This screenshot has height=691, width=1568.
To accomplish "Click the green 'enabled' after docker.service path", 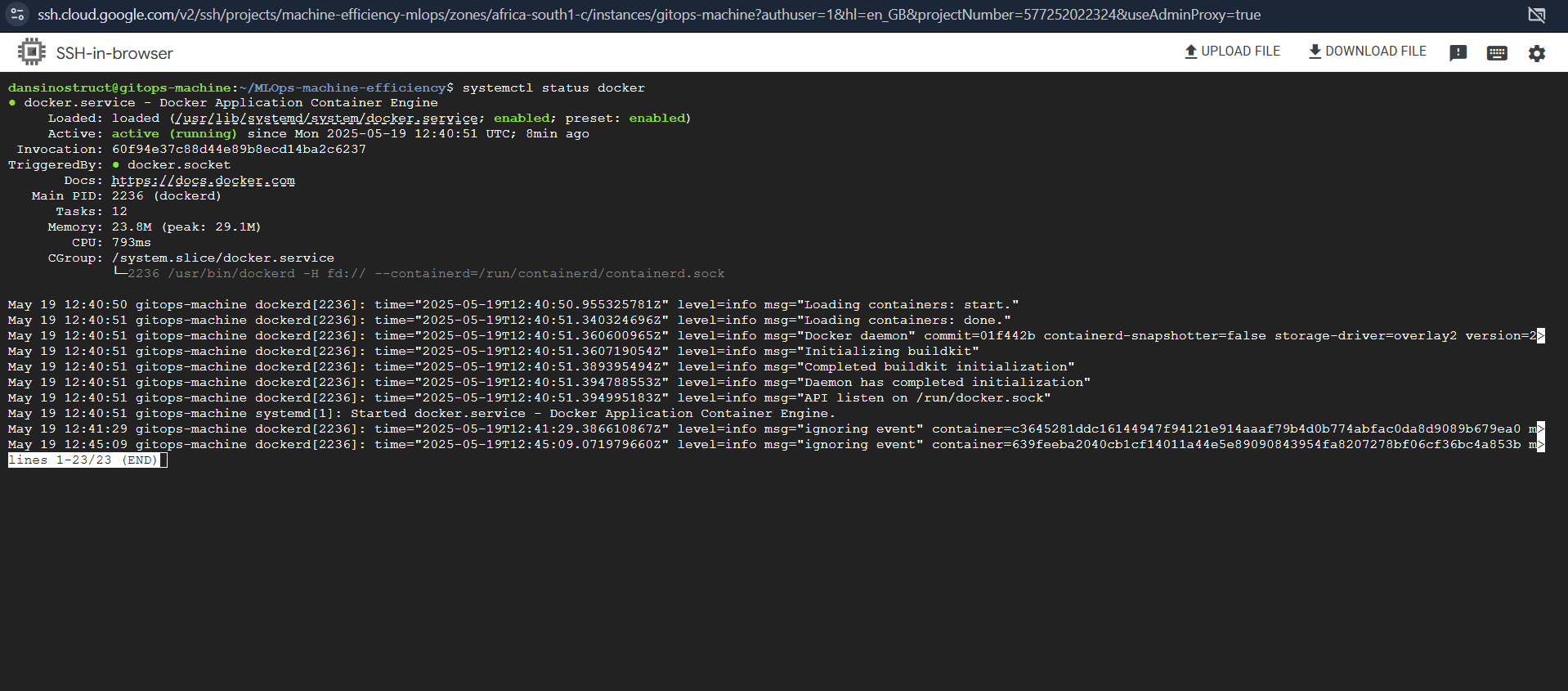I will [x=522, y=119].
